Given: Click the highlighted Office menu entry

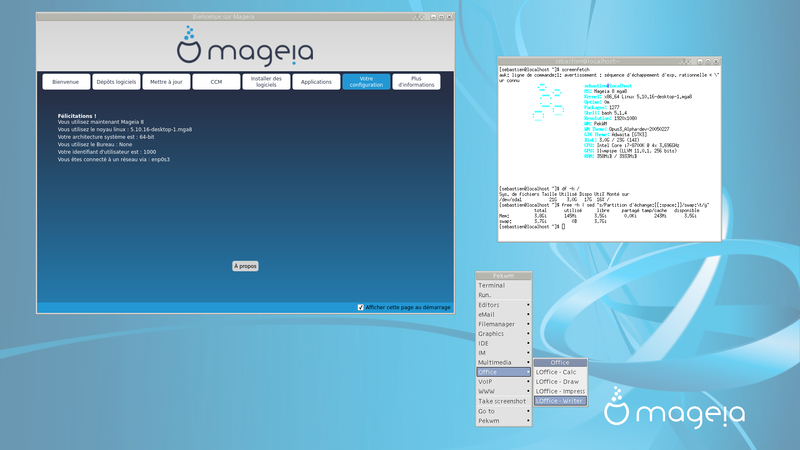Looking at the screenshot, I should click(x=504, y=372).
